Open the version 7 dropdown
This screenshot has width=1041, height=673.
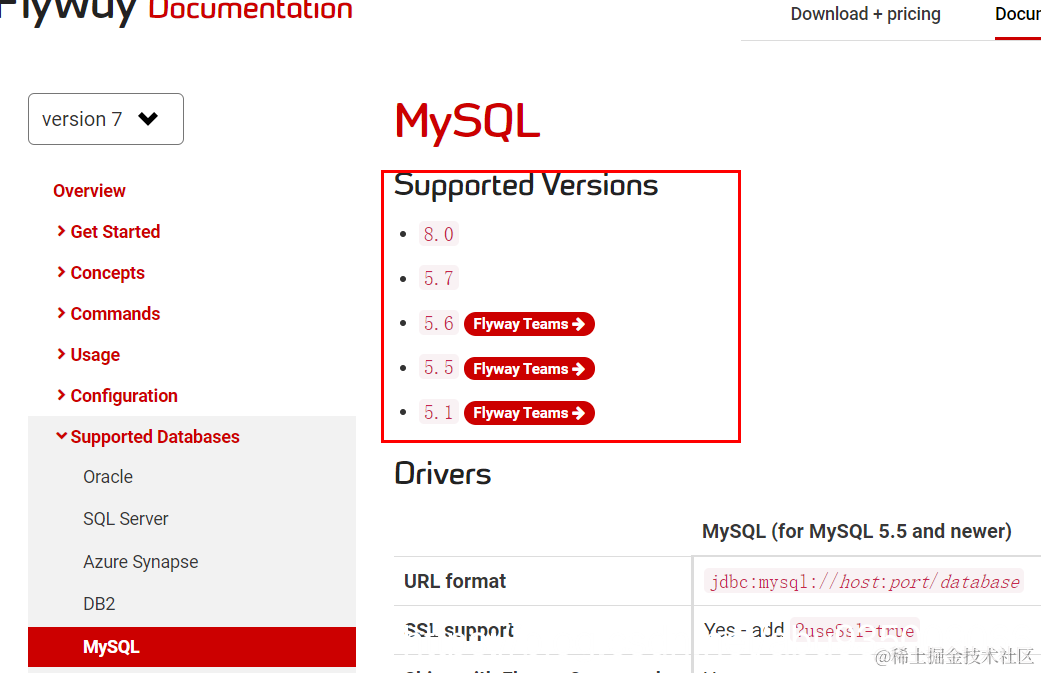pyautogui.click(x=106, y=119)
